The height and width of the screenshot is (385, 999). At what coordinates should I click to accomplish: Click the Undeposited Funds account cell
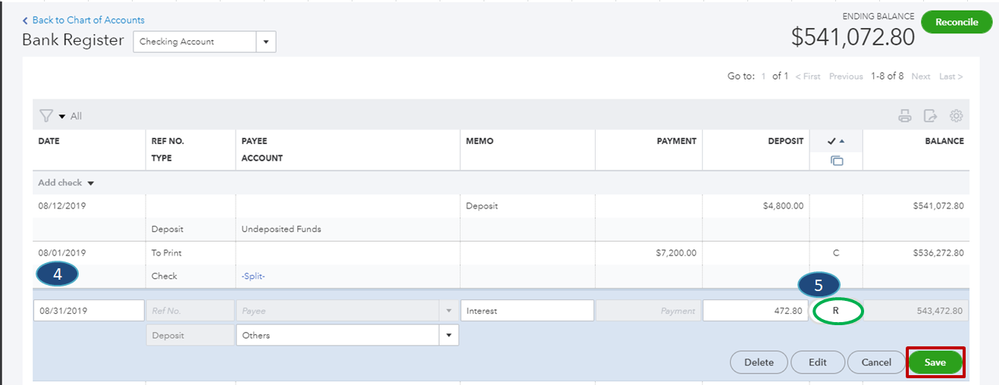pos(281,229)
